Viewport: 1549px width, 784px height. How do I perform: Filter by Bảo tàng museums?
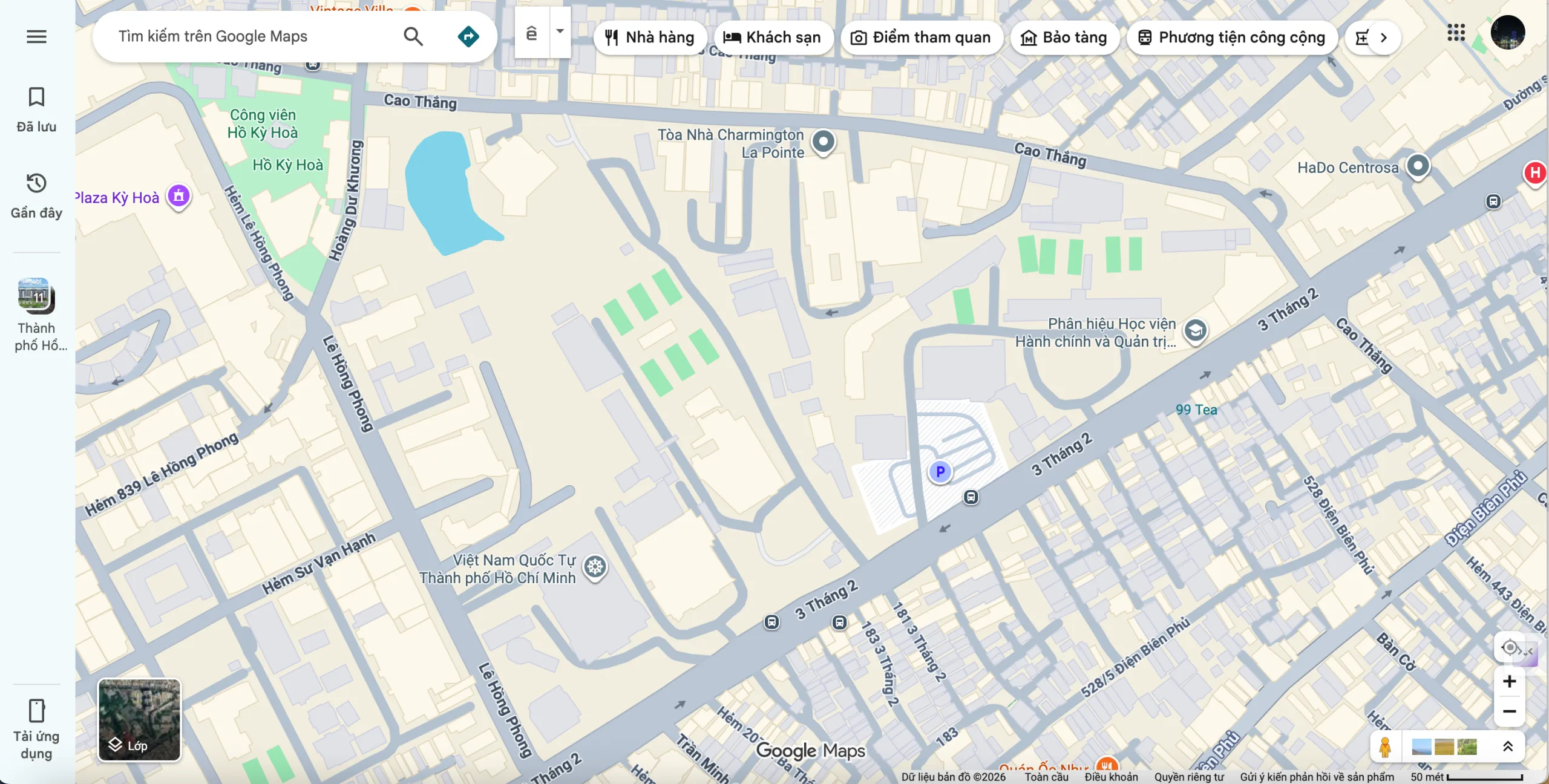pos(1064,38)
